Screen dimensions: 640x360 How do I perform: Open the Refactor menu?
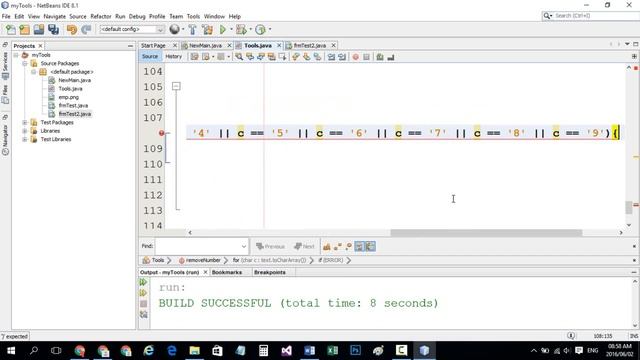[x=101, y=16]
